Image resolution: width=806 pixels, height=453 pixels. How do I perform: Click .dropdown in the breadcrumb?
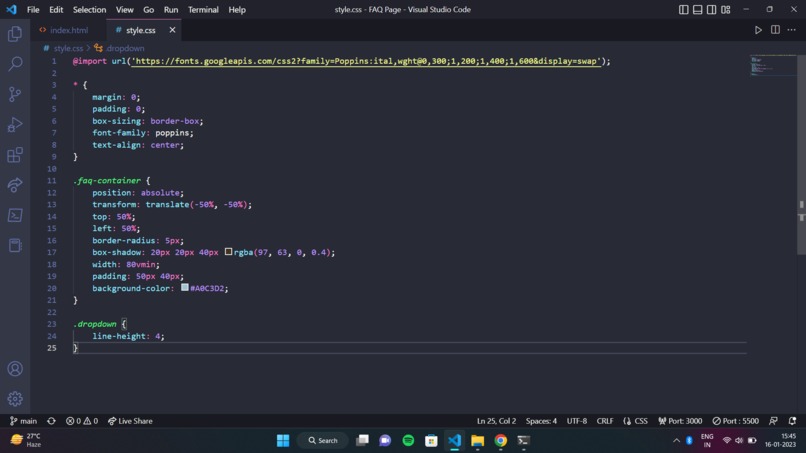124,48
